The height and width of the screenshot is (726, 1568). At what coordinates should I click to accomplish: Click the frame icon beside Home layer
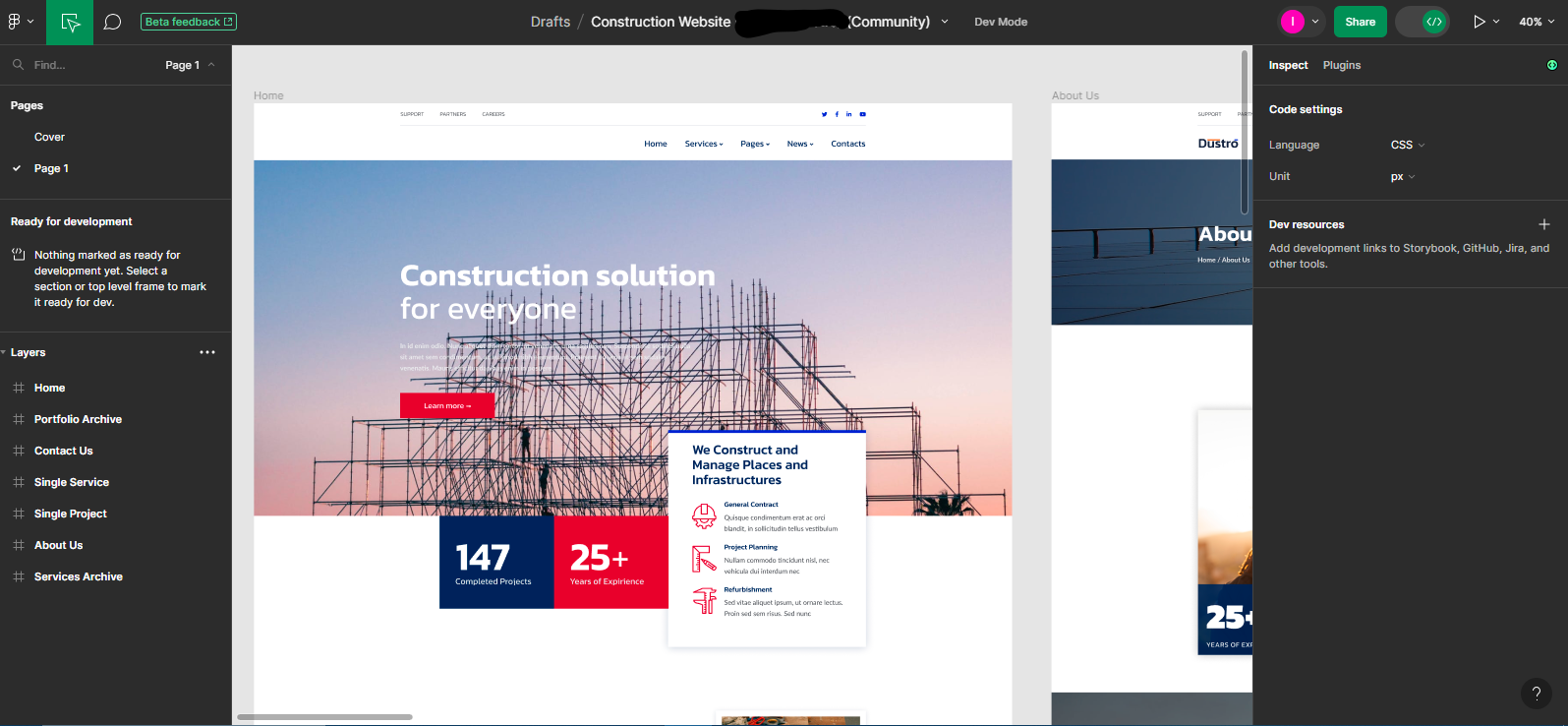point(18,388)
